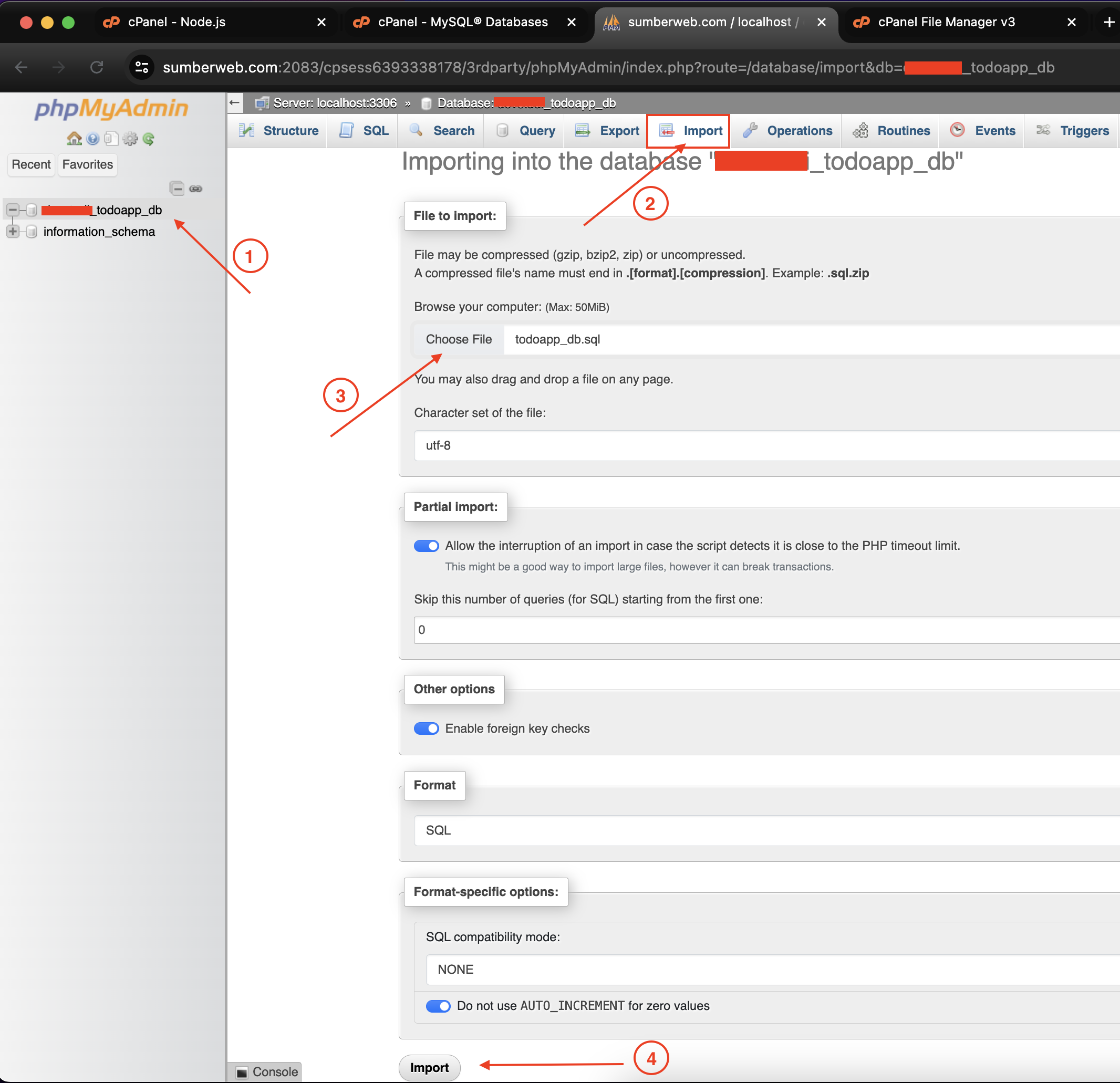The height and width of the screenshot is (1083, 1120).
Task: Disable foreign key checks toggle
Action: [x=426, y=728]
